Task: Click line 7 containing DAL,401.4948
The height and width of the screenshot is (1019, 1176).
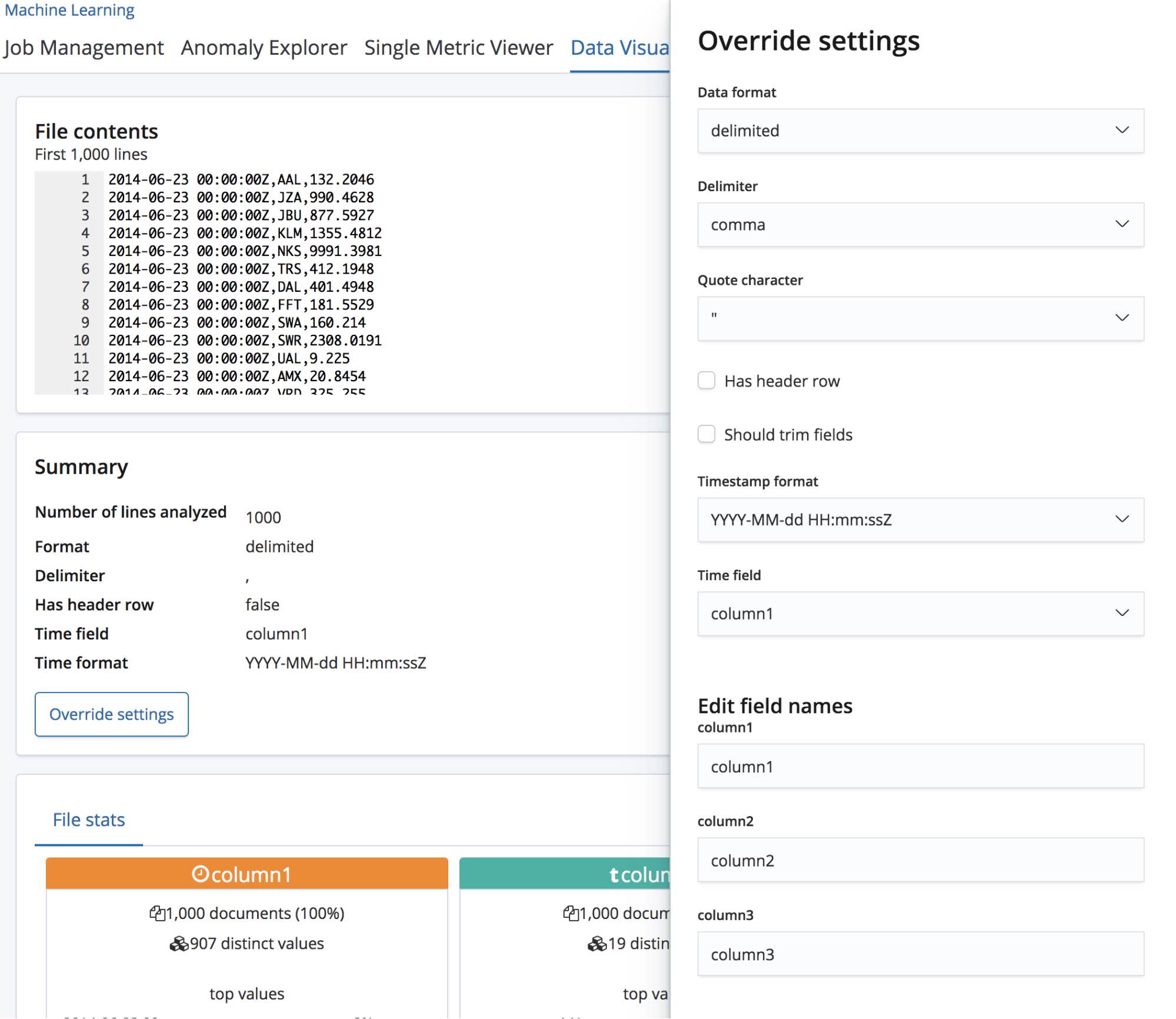Action: click(241, 287)
